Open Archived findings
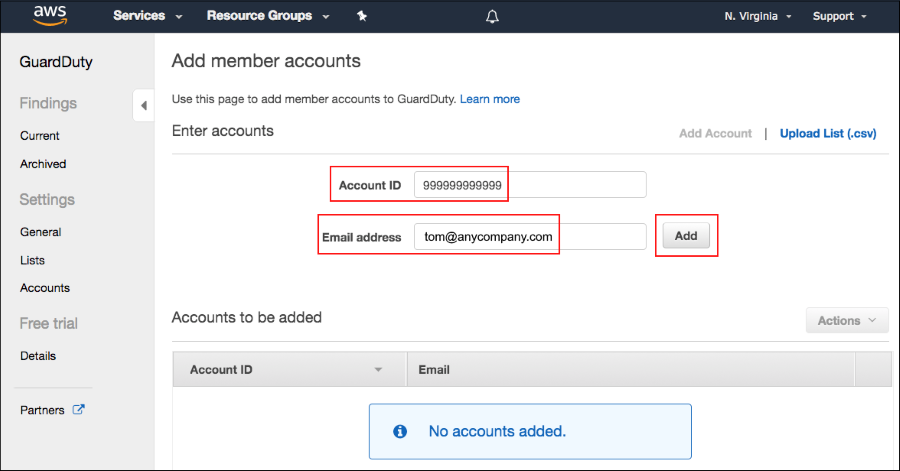The image size is (900, 471). (43, 164)
